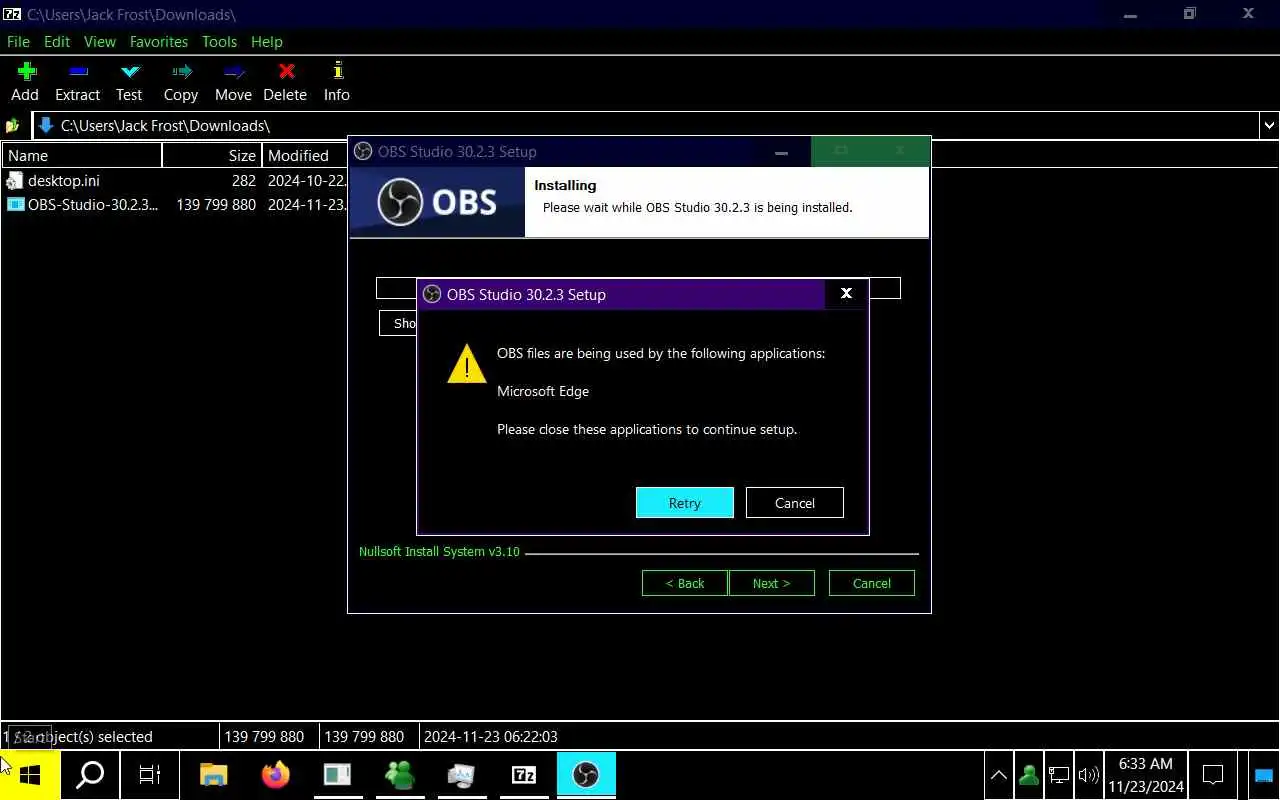The width and height of the screenshot is (1280, 800).
Task: Open the View menu
Action: pyautogui.click(x=100, y=42)
